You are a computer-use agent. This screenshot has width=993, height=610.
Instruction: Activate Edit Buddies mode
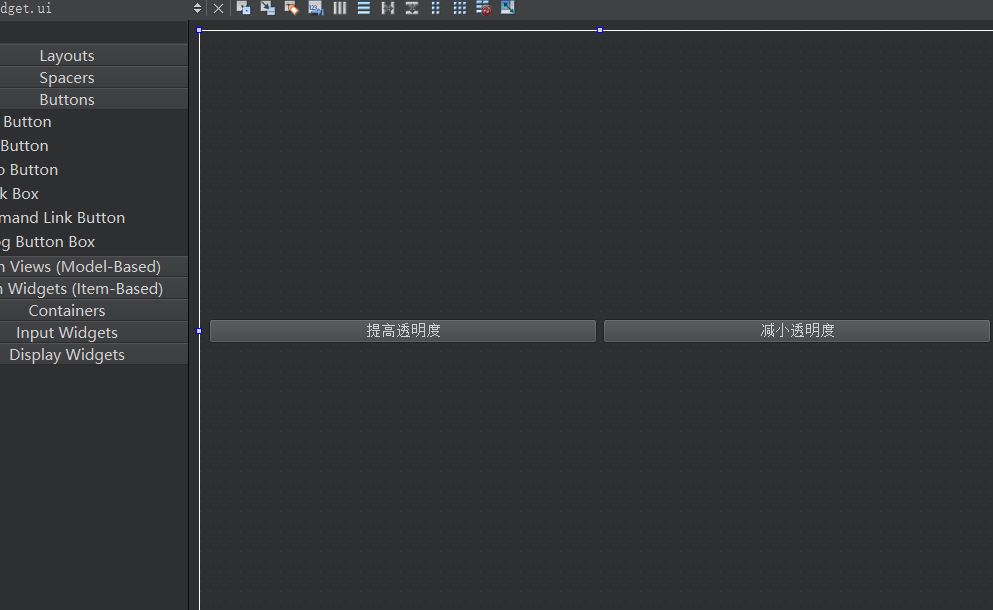(x=291, y=8)
